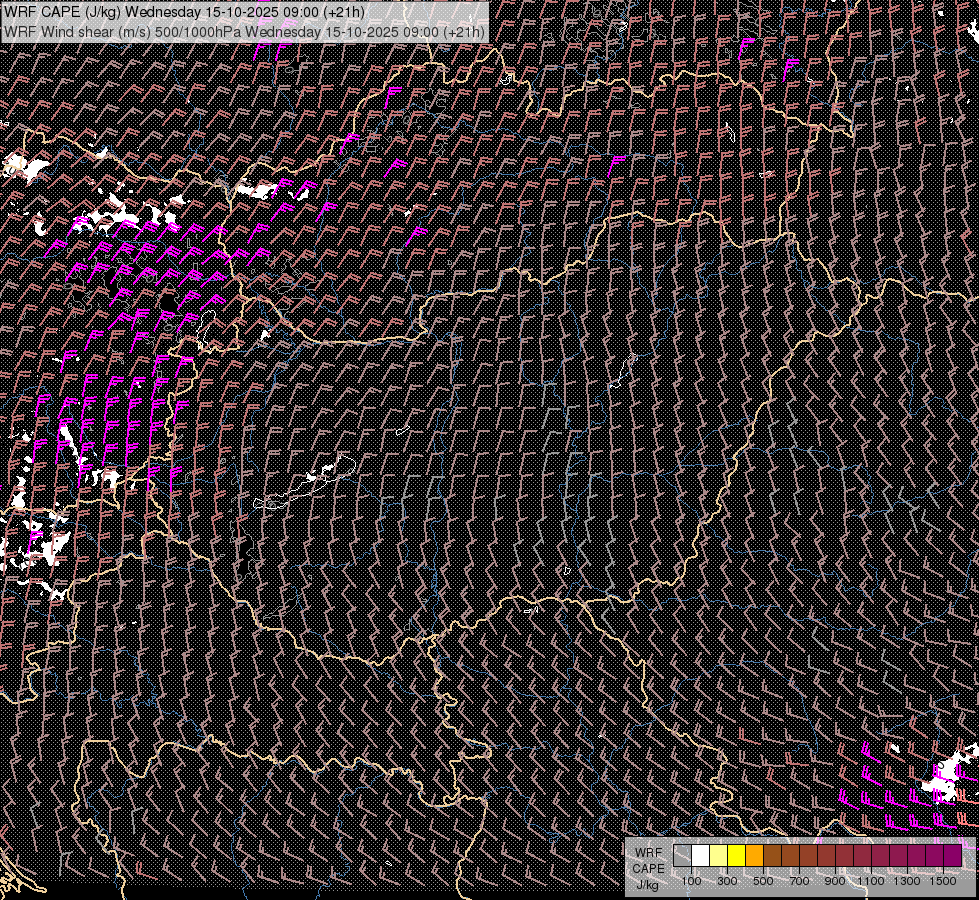979x900 pixels.
Task: Click the 700 legend scale label
Action: coord(799,881)
